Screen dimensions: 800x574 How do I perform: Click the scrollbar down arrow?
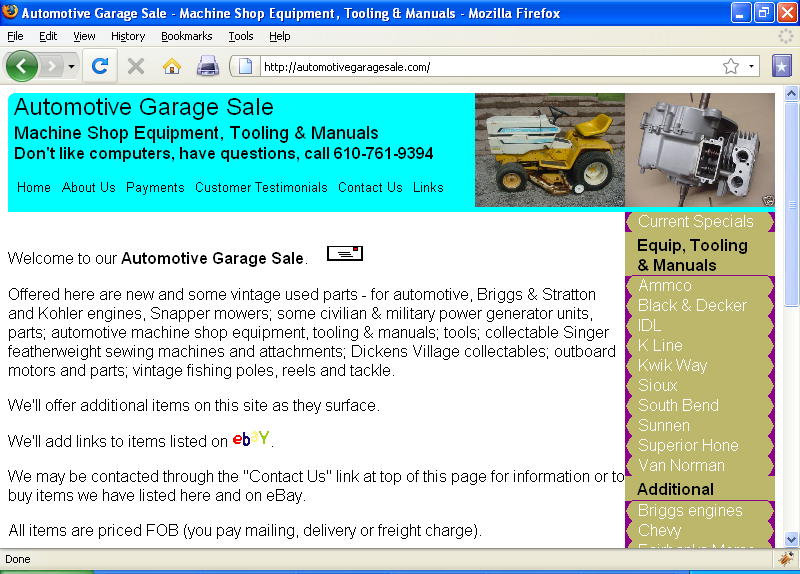791,539
